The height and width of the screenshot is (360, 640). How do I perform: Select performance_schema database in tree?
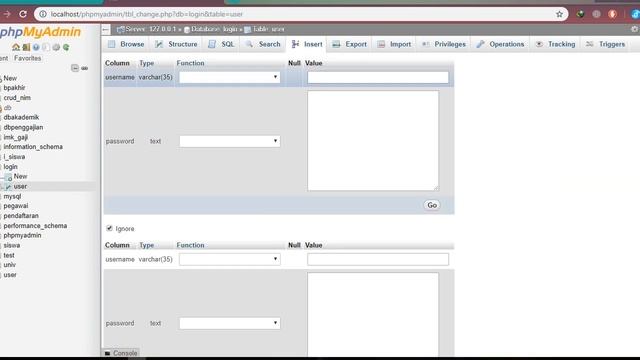[x=35, y=226]
